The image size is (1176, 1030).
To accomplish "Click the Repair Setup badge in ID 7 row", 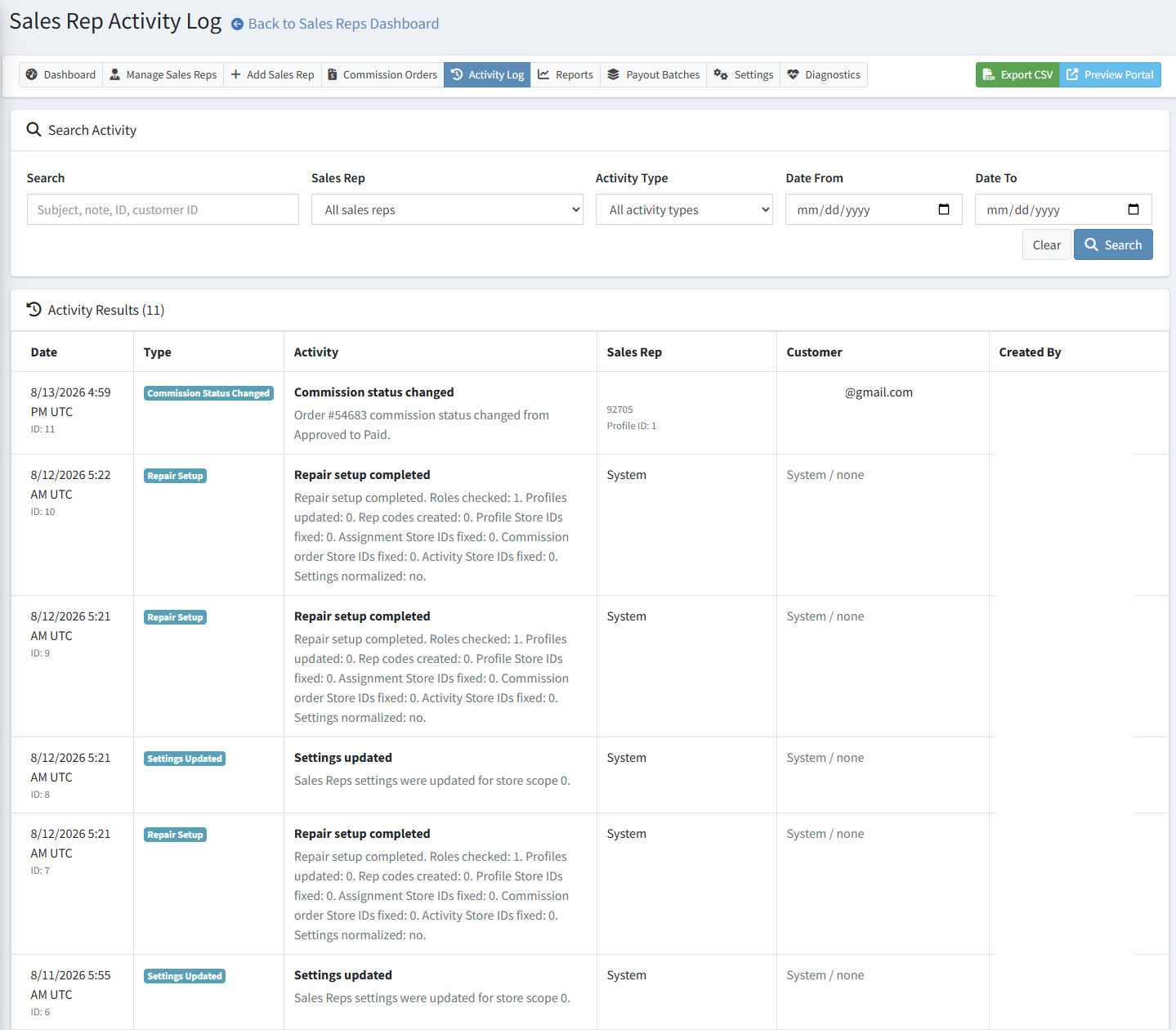I will tap(175, 835).
